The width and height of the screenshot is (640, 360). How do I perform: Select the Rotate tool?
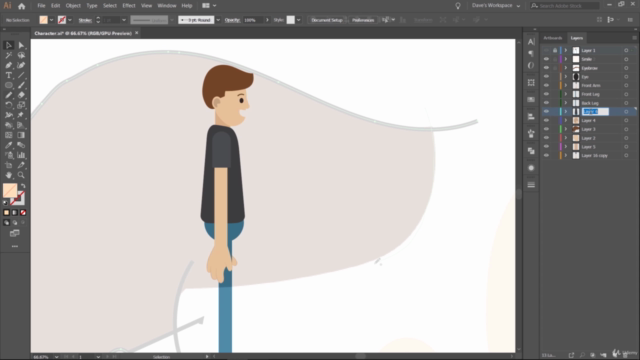pyautogui.click(x=9, y=105)
